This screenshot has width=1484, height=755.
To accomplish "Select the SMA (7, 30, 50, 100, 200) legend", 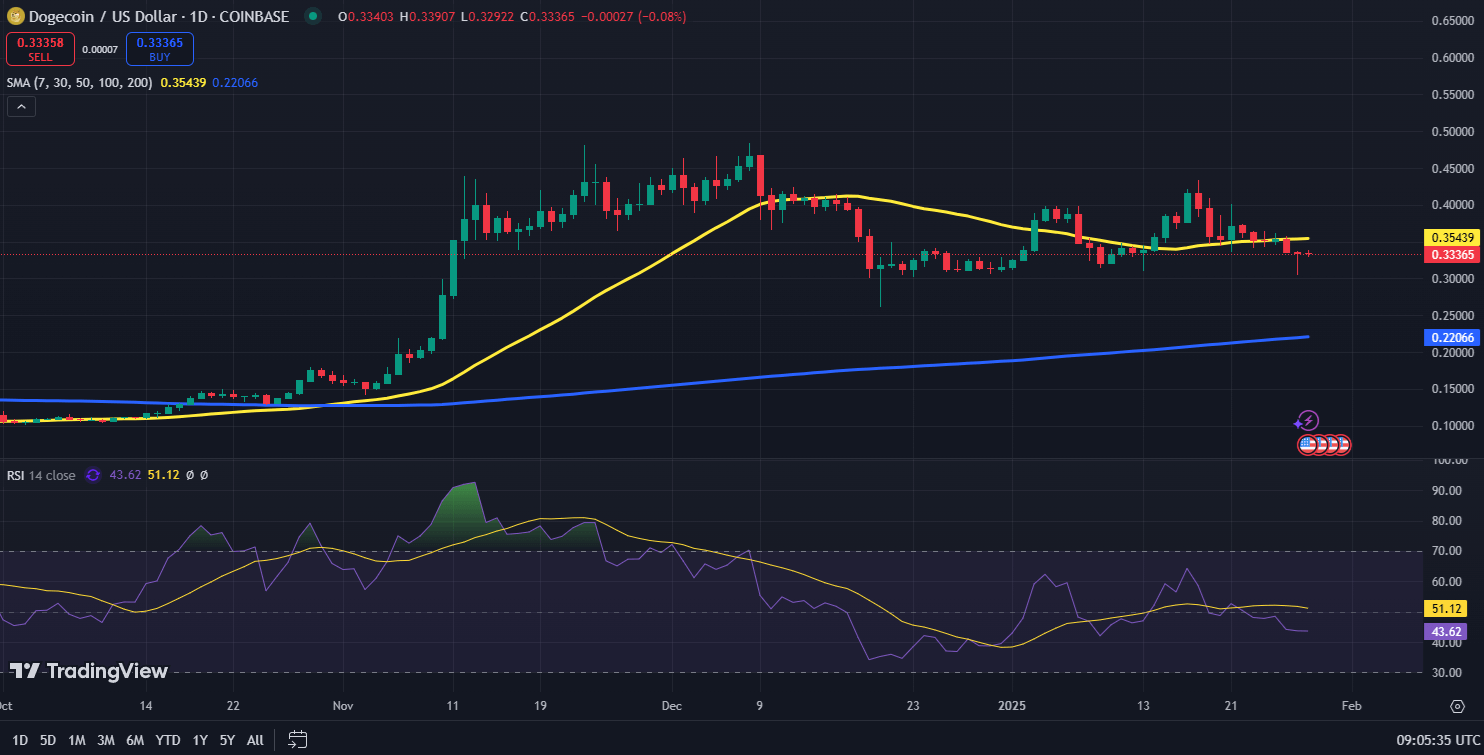I will [80, 82].
